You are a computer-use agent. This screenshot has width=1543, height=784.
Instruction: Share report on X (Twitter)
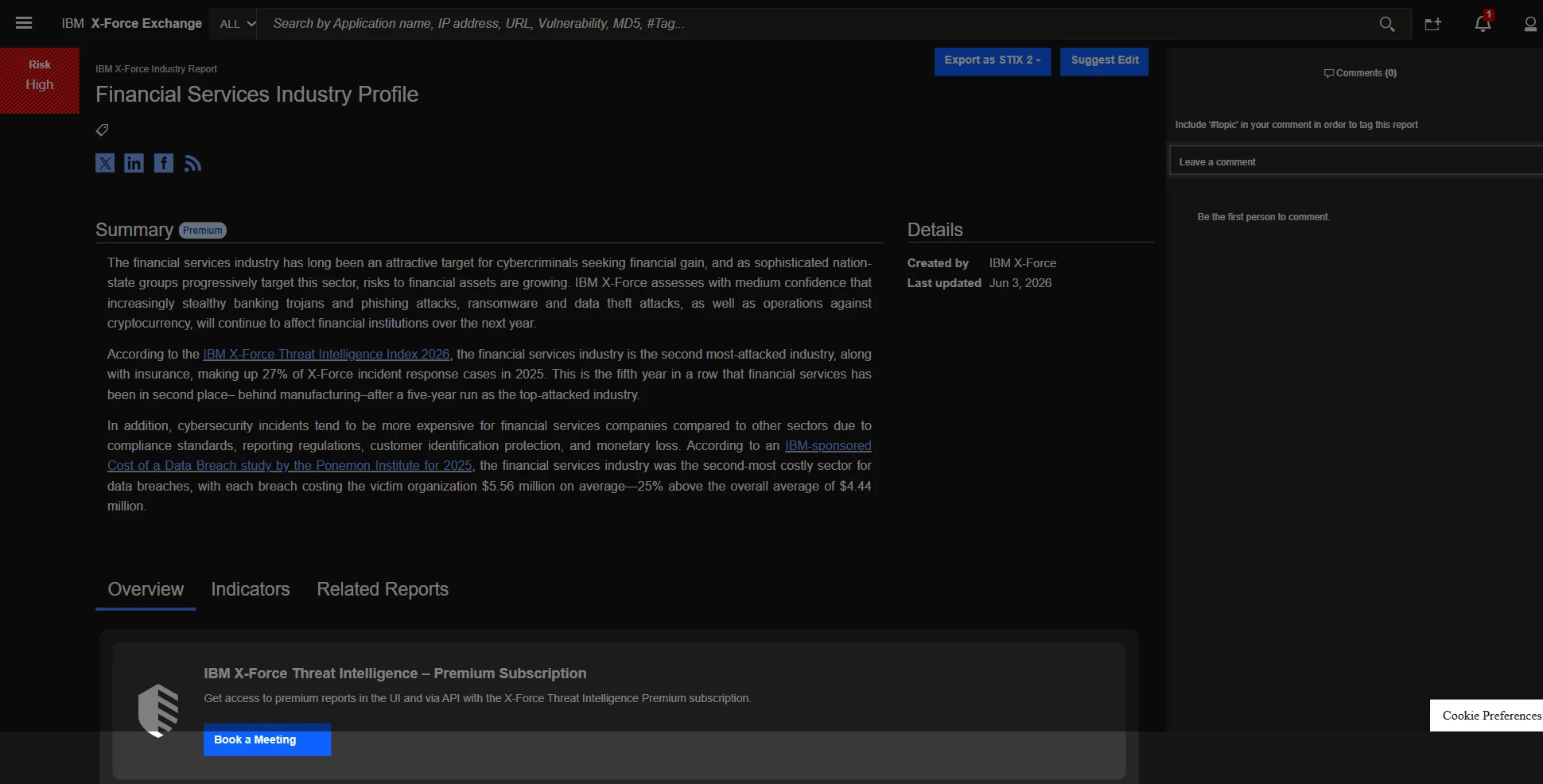(x=105, y=163)
